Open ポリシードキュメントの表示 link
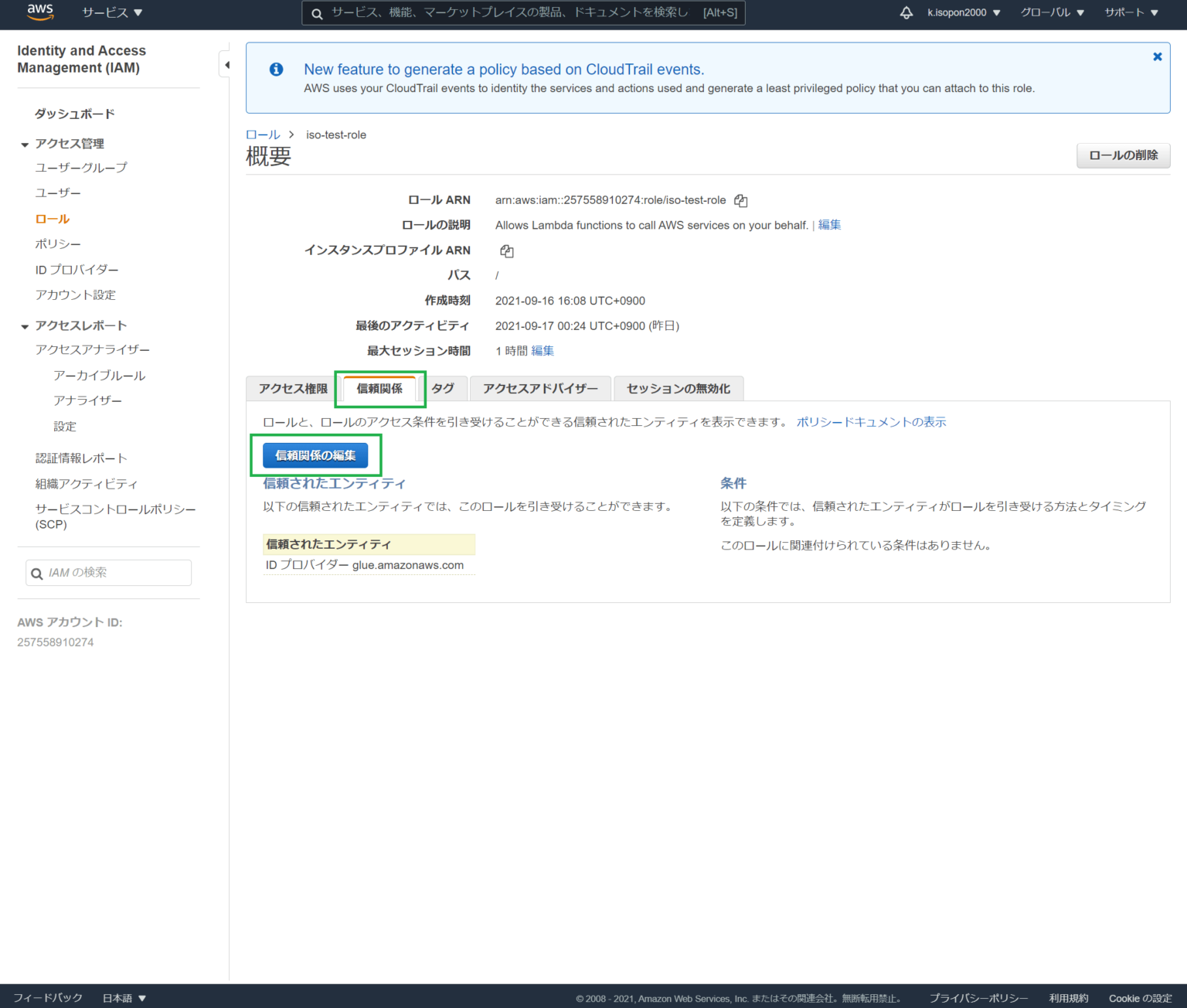The height and width of the screenshot is (1008, 1187). click(x=870, y=421)
